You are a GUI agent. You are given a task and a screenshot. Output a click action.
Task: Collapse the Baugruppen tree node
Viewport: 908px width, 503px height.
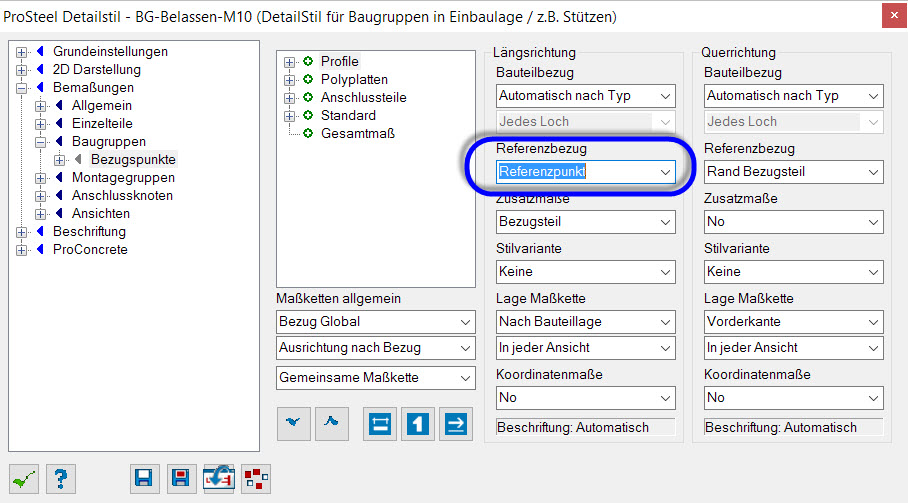41,142
